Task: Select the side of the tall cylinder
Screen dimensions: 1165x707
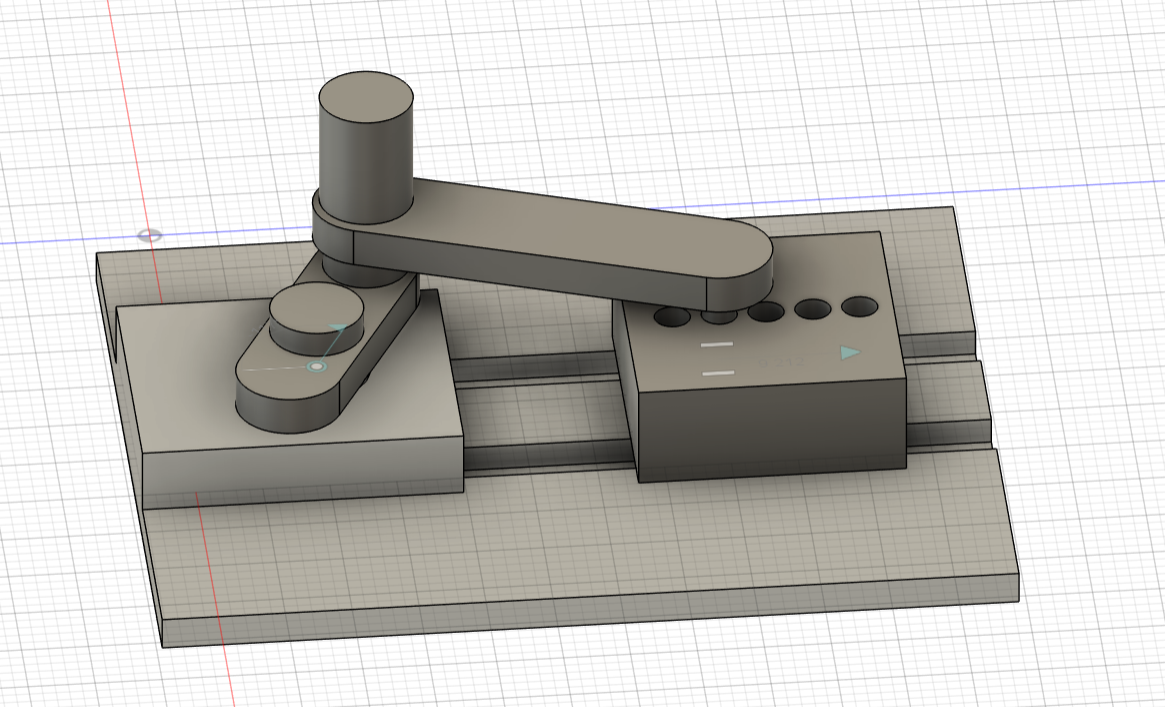Action: coord(364,165)
